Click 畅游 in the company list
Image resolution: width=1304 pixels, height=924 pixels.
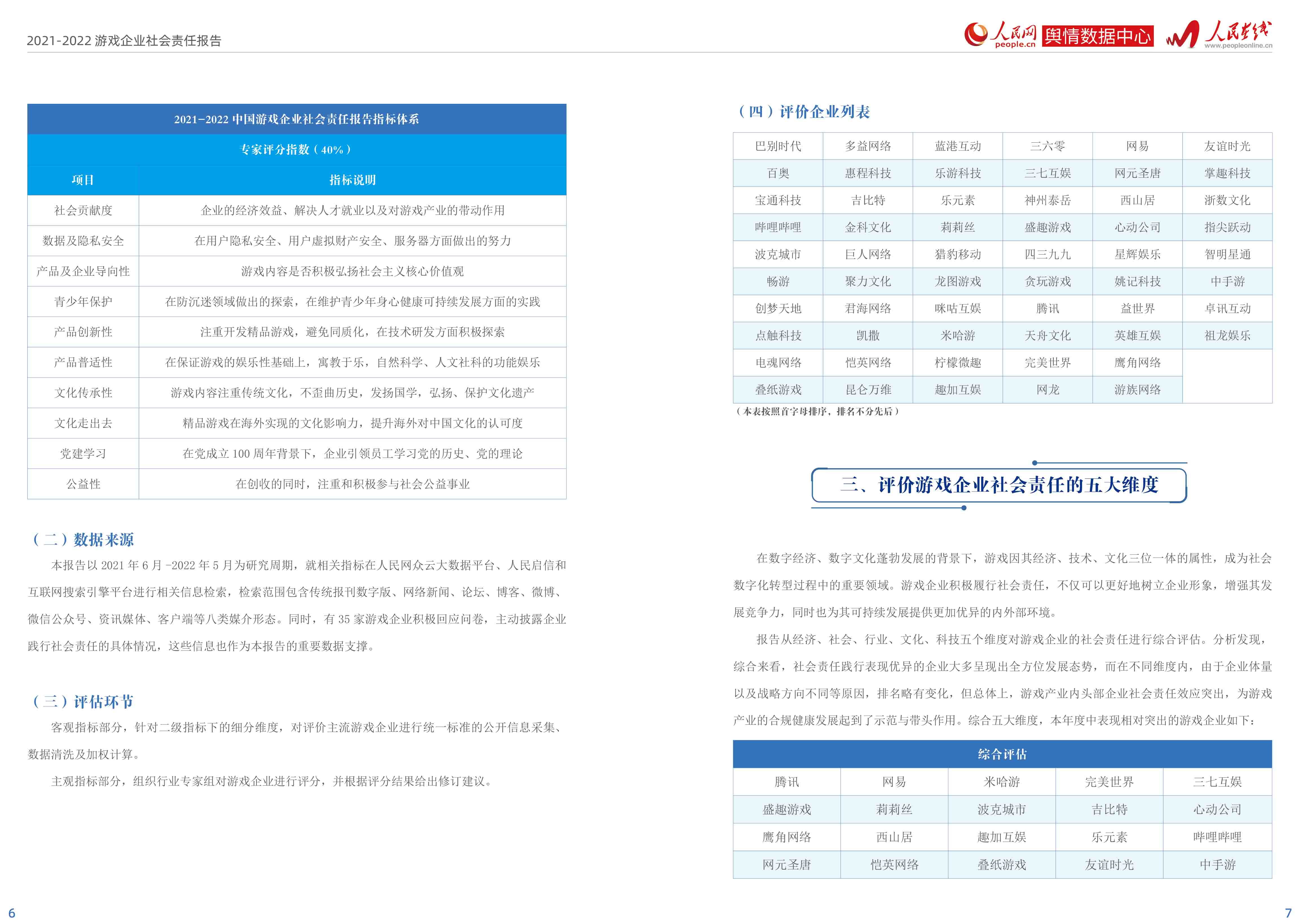click(778, 281)
